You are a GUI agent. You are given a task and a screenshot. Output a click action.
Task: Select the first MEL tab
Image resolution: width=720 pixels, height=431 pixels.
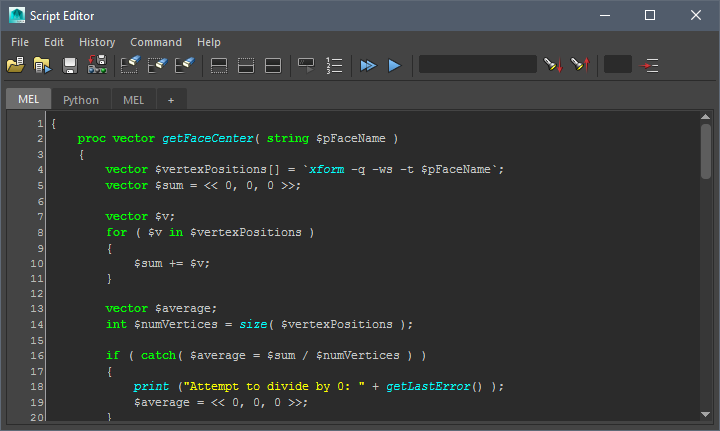pyautogui.click(x=28, y=99)
